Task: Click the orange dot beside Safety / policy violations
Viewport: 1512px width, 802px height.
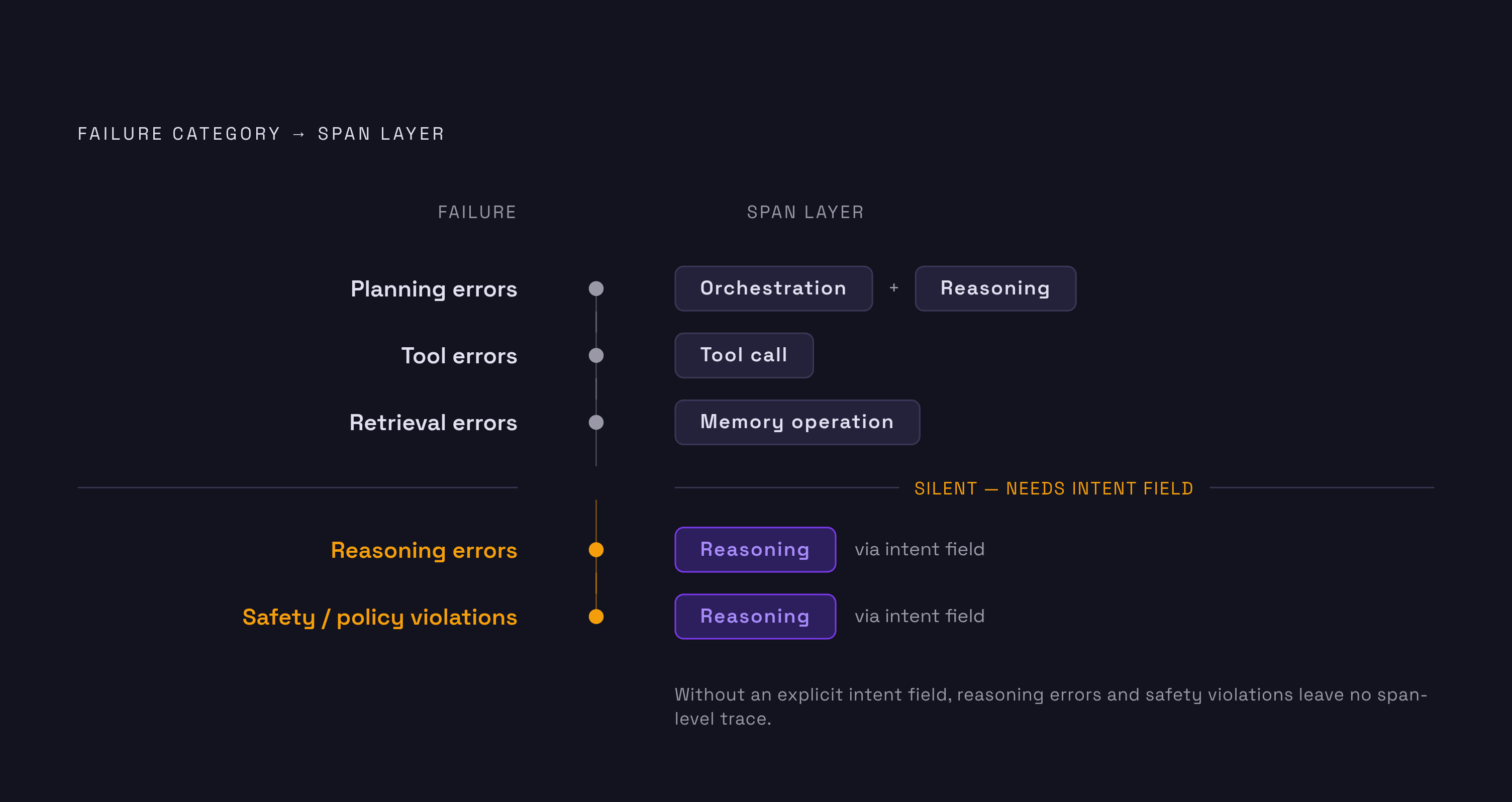Action: (x=596, y=617)
